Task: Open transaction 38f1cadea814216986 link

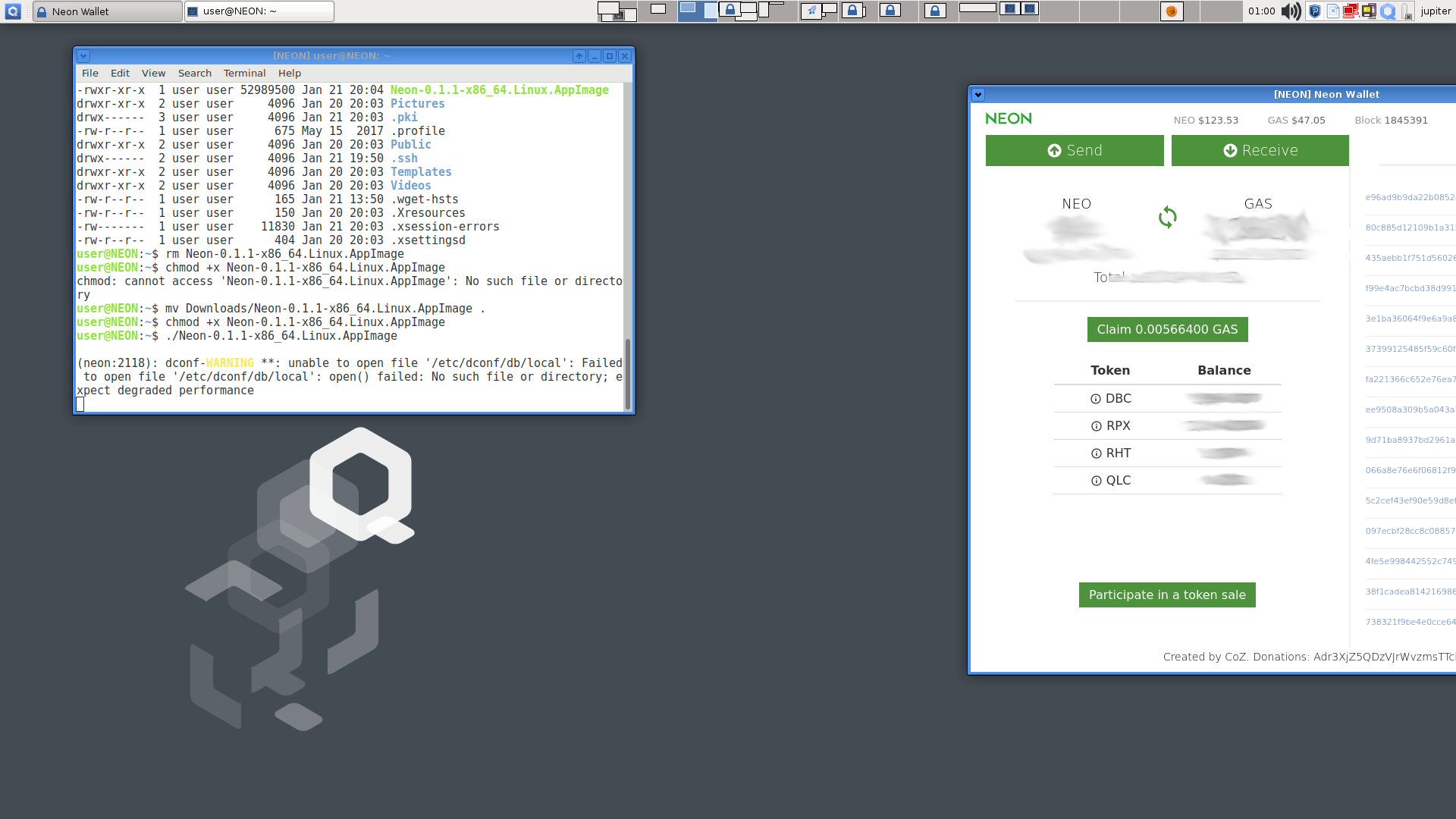Action: point(1410,591)
